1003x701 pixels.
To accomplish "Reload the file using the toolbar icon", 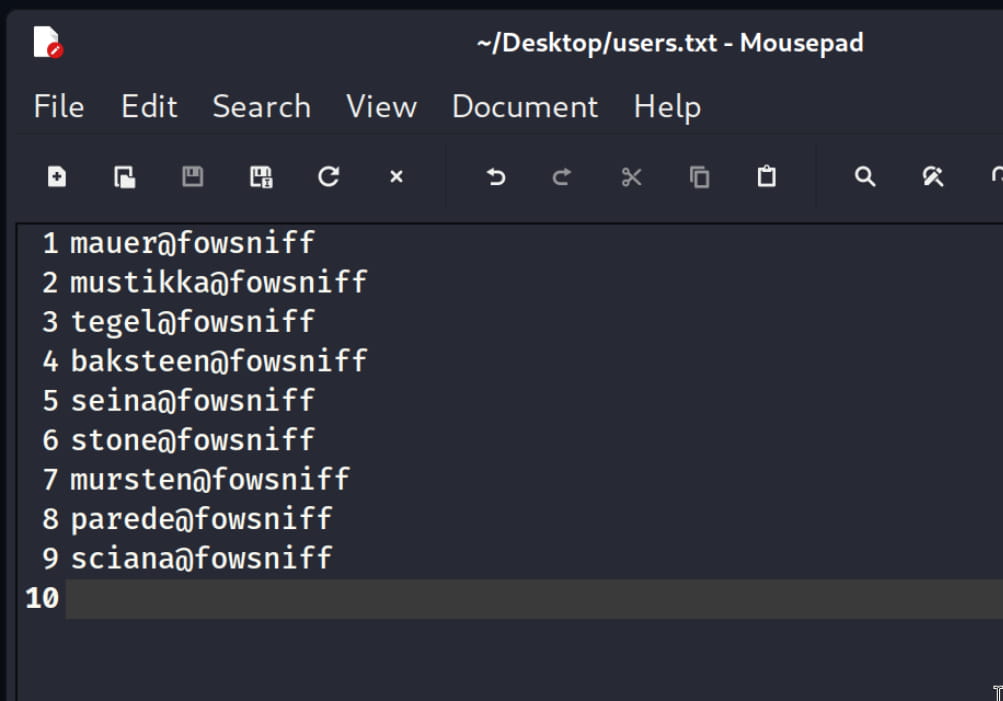I will click(328, 177).
